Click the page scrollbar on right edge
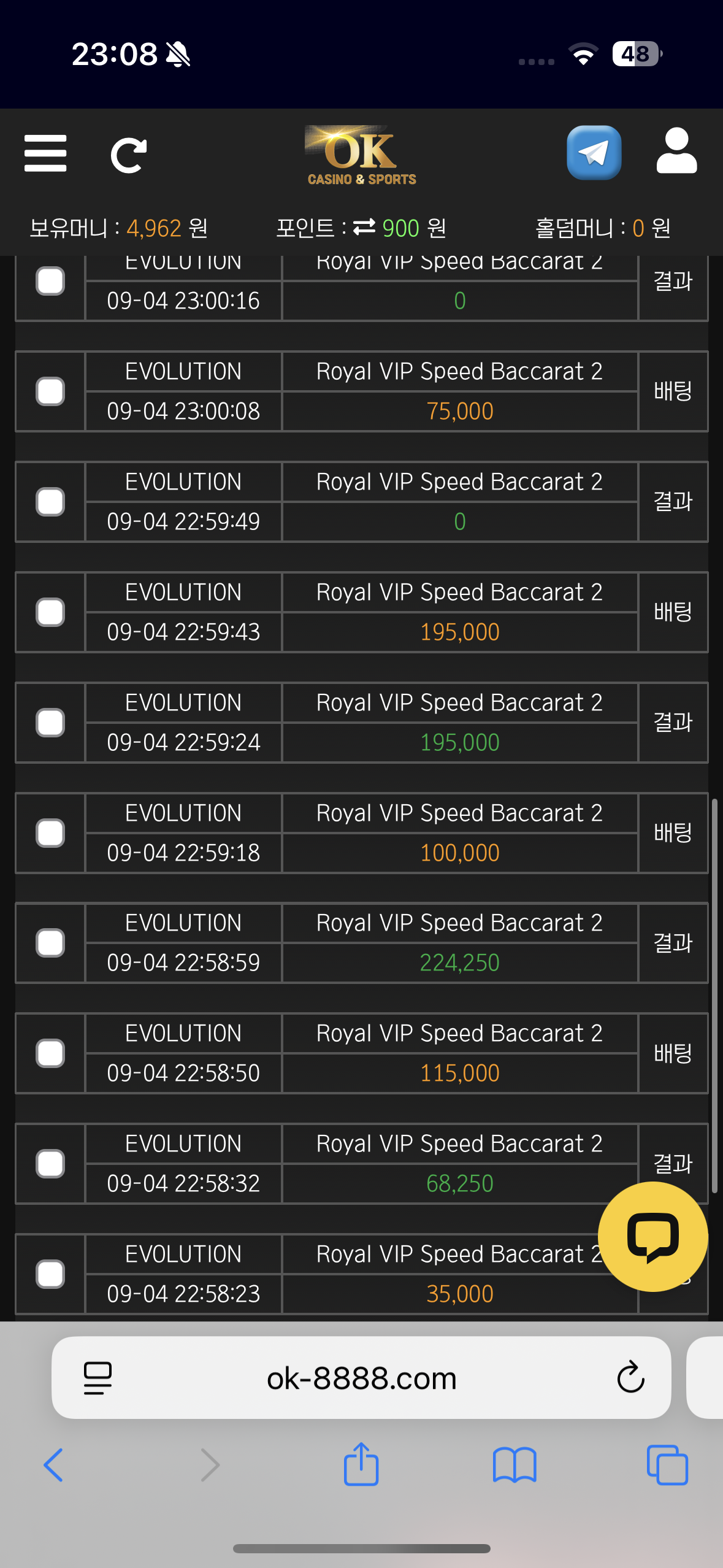This screenshot has height=1568, width=723. pyautogui.click(x=714, y=994)
